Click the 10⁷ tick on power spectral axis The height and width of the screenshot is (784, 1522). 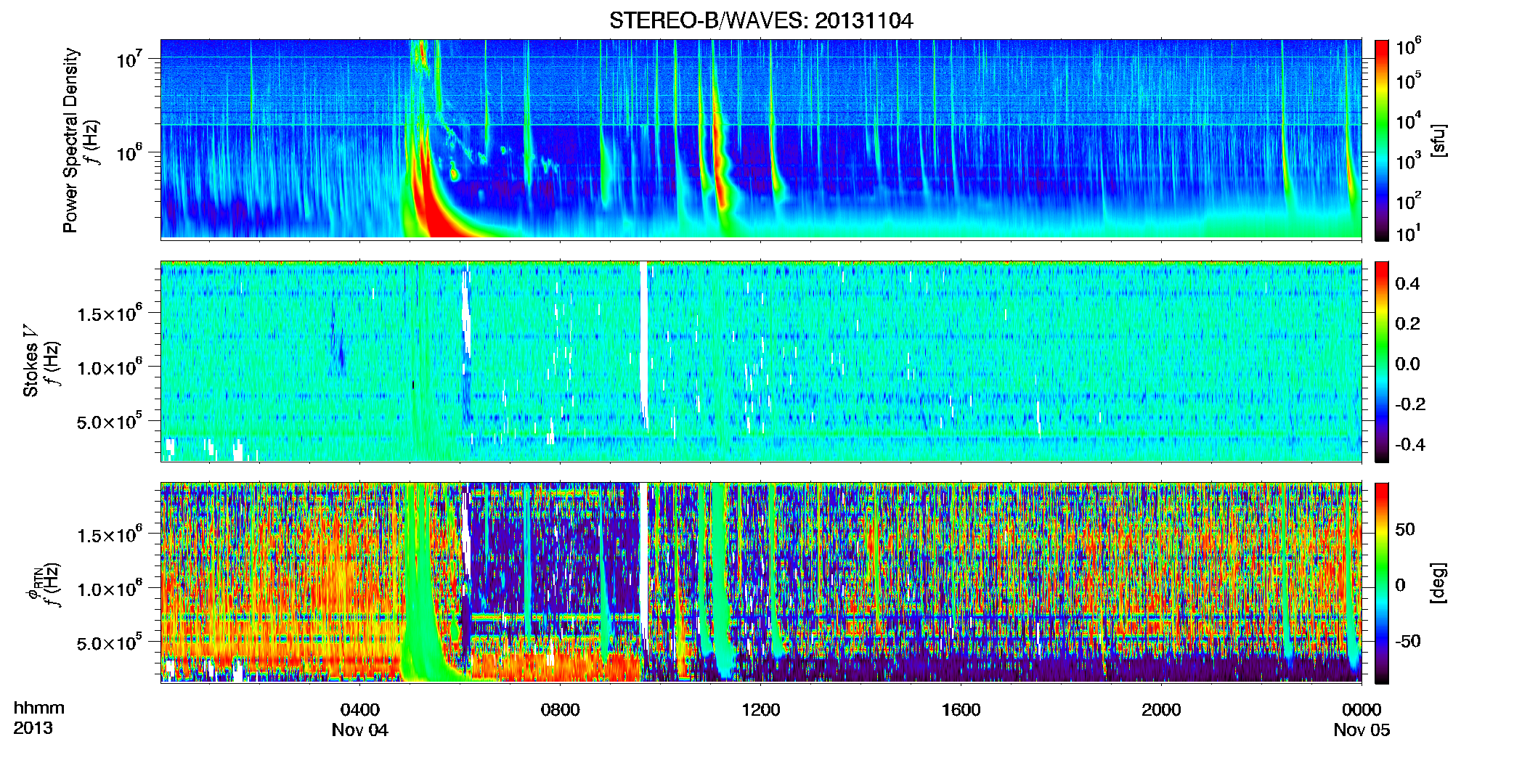tap(128, 58)
